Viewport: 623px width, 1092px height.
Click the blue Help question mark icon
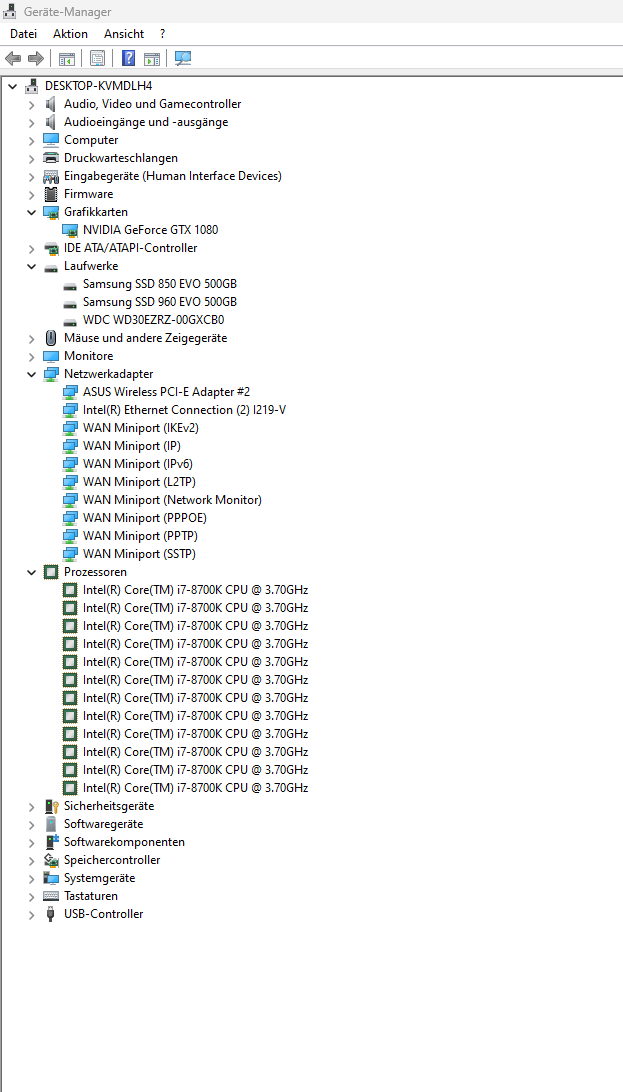[x=128, y=58]
